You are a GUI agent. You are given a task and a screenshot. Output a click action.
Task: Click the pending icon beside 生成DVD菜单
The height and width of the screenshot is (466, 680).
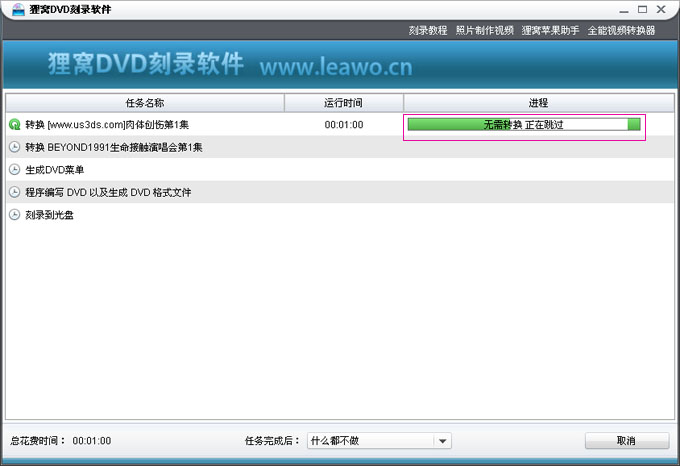pos(15,170)
